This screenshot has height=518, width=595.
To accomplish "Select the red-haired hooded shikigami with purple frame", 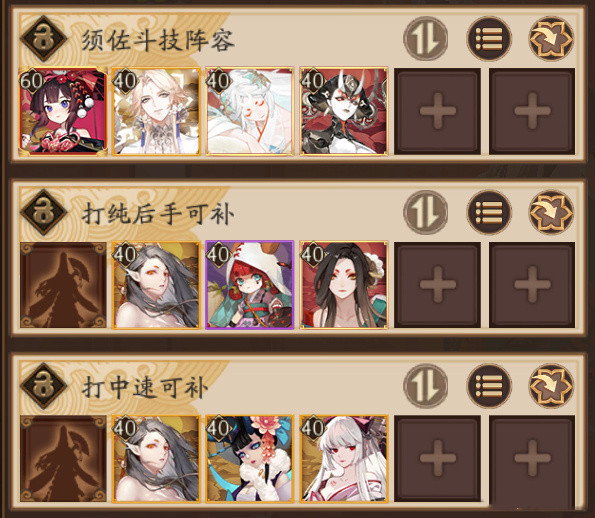I will point(250,285).
